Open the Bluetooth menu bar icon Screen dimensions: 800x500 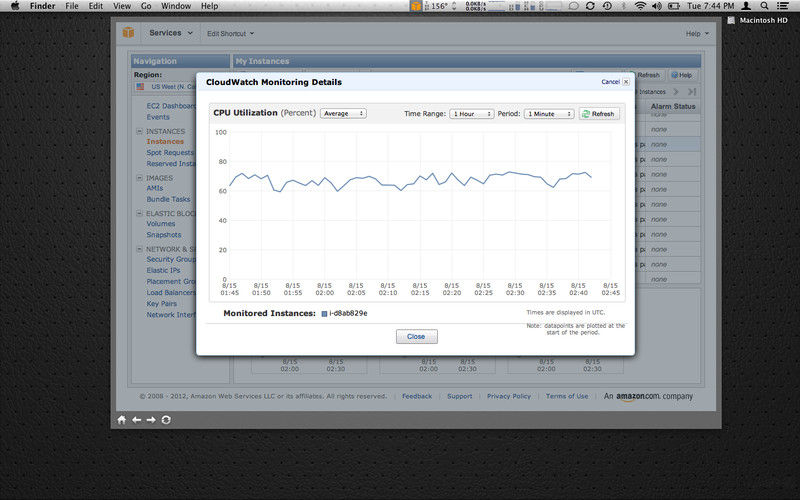[x=623, y=6]
